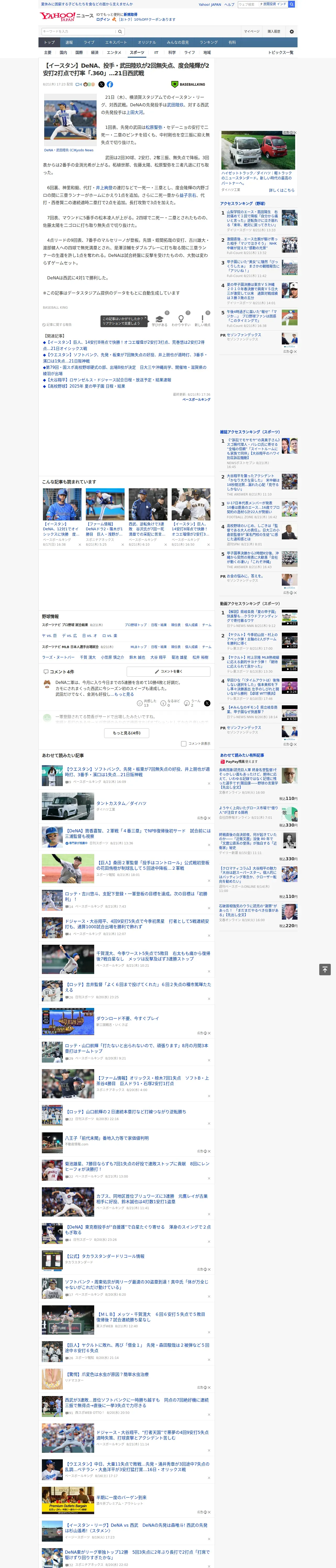336x1568 pixels.
Task: Open 購入履歴 link
Action: [274, 31]
